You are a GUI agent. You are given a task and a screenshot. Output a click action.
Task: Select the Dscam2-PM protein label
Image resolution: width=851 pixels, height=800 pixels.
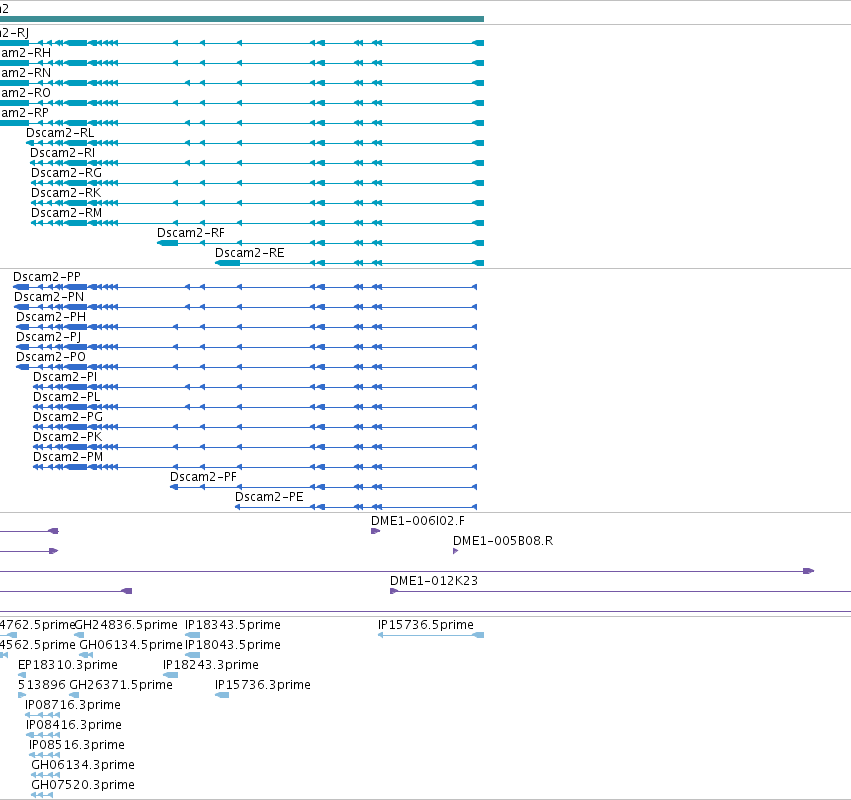[x=68, y=458]
